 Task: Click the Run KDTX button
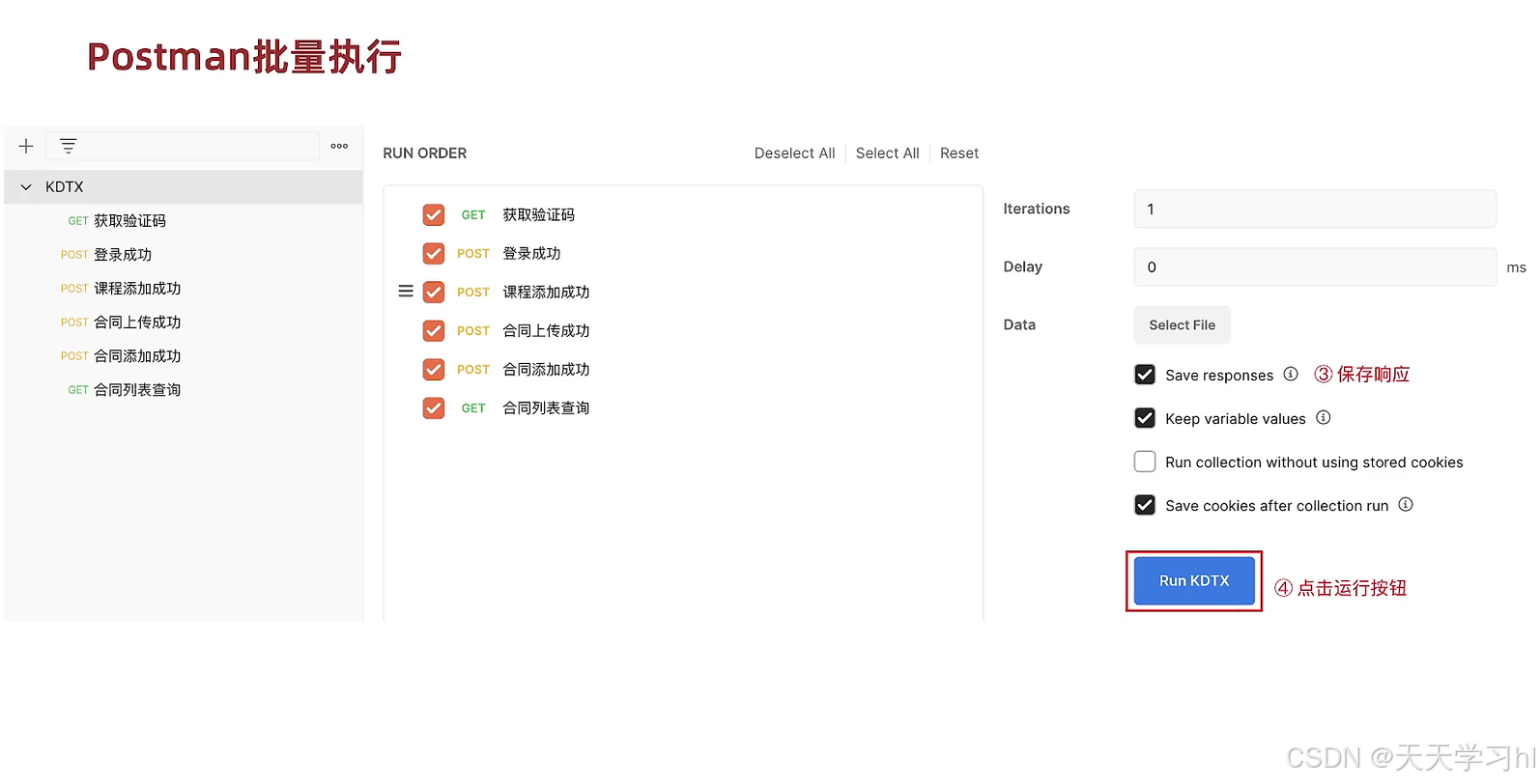[1194, 580]
